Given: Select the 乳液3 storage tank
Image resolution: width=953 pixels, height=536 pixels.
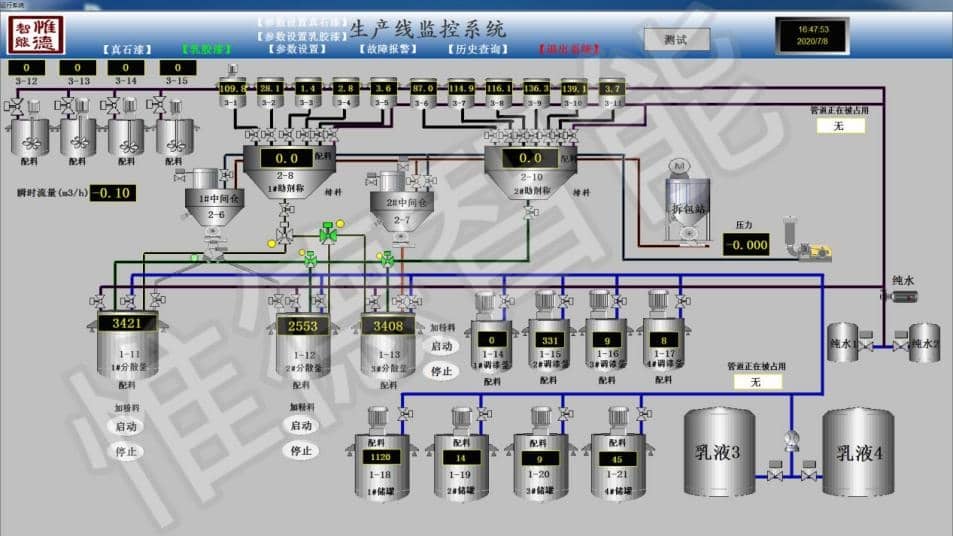Looking at the screenshot, I should 718,452.
